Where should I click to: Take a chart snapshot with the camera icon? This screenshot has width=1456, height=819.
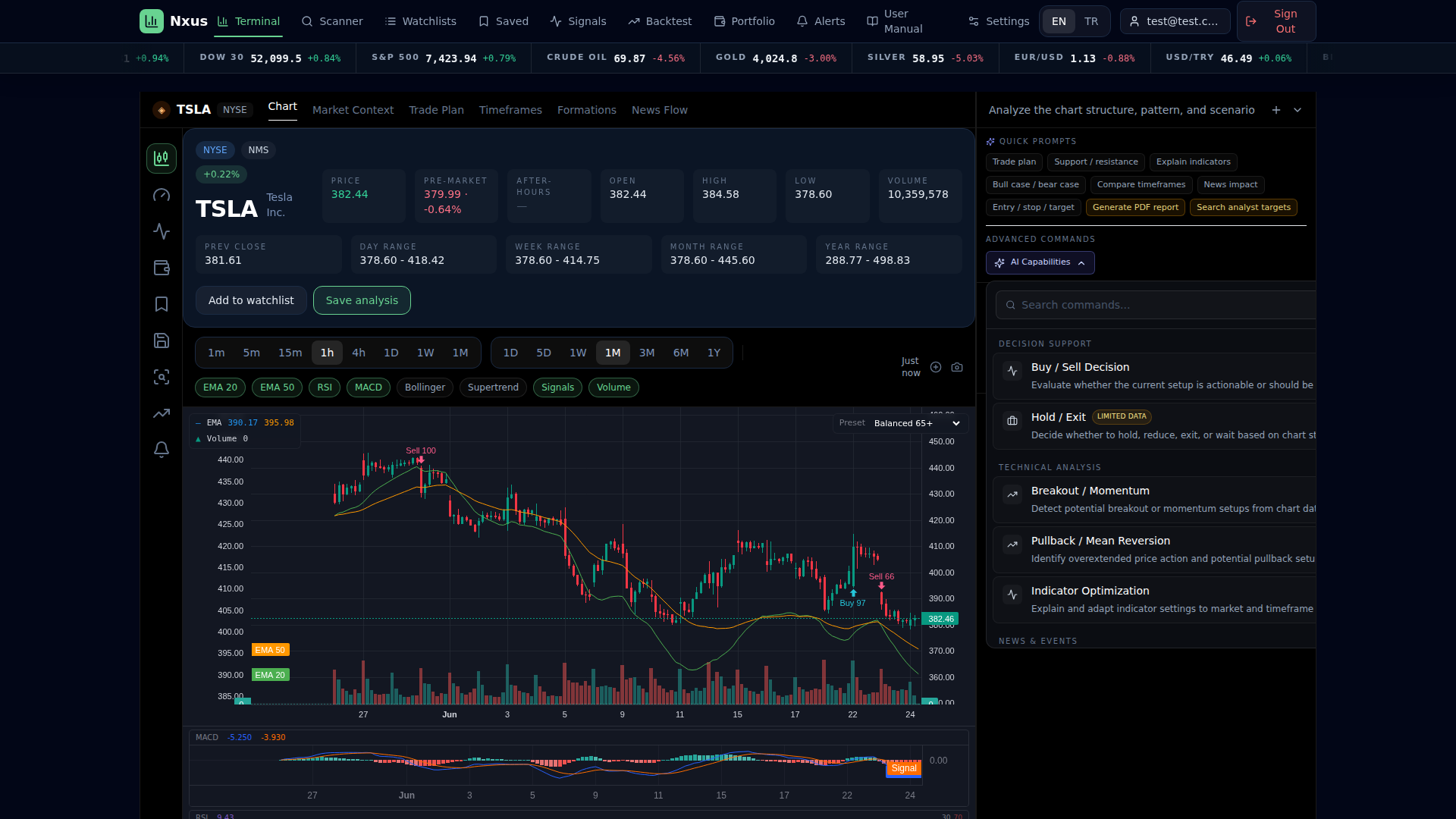[x=957, y=367]
